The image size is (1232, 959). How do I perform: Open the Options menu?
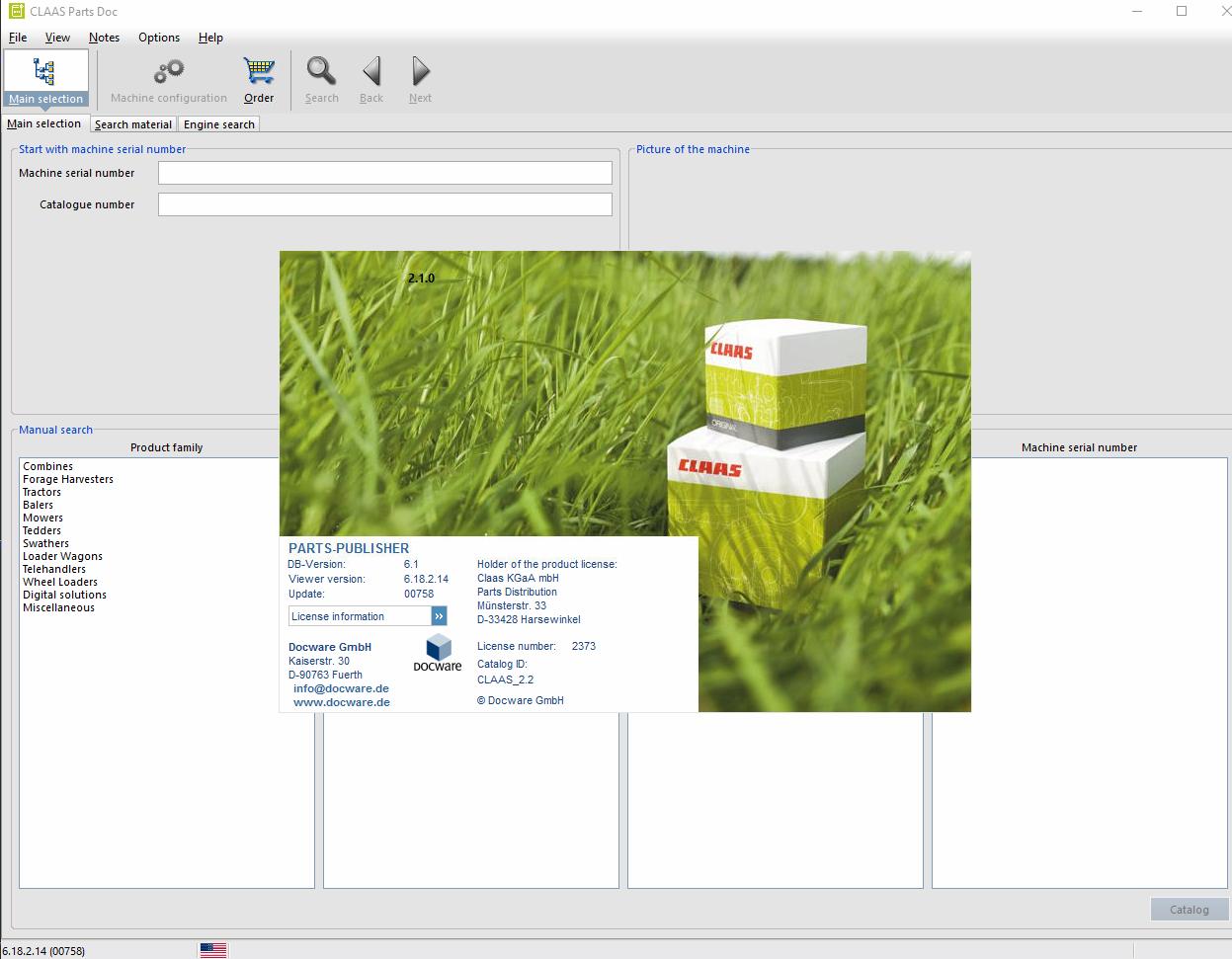coord(159,38)
